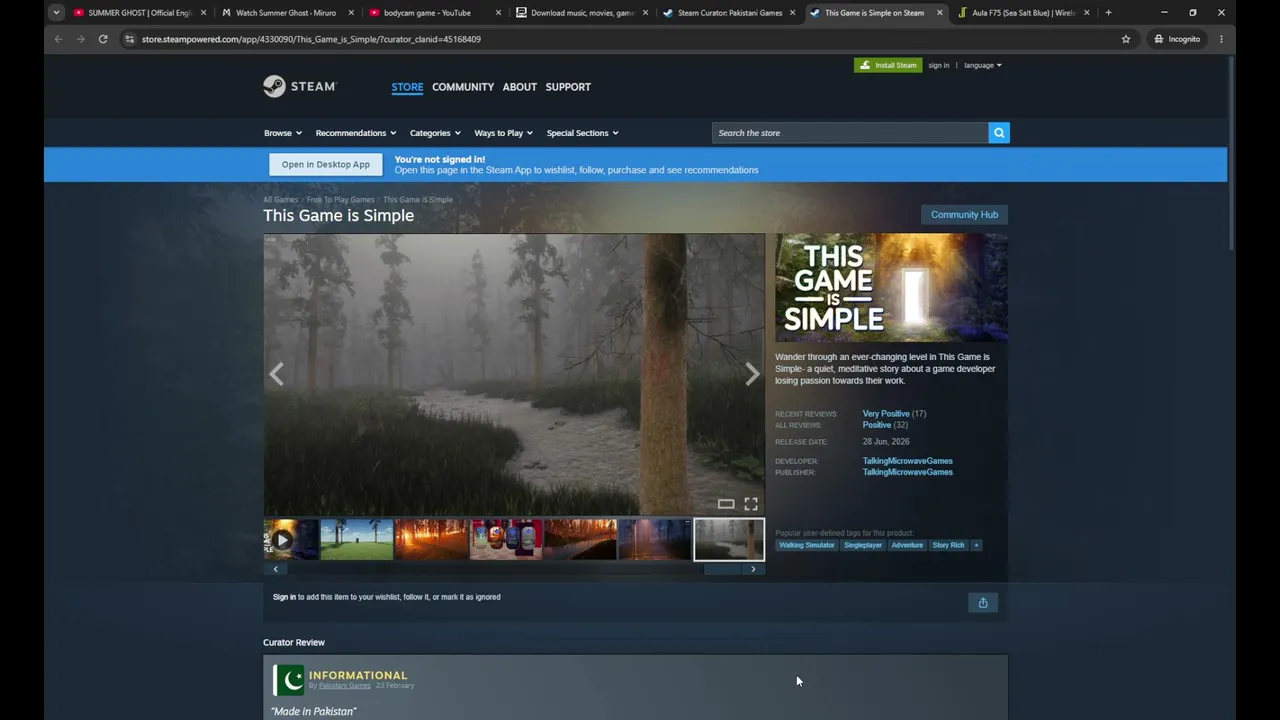Select the foggy forest path thumbnail
The width and height of the screenshot is (1280, 720).
click(729, 540)
